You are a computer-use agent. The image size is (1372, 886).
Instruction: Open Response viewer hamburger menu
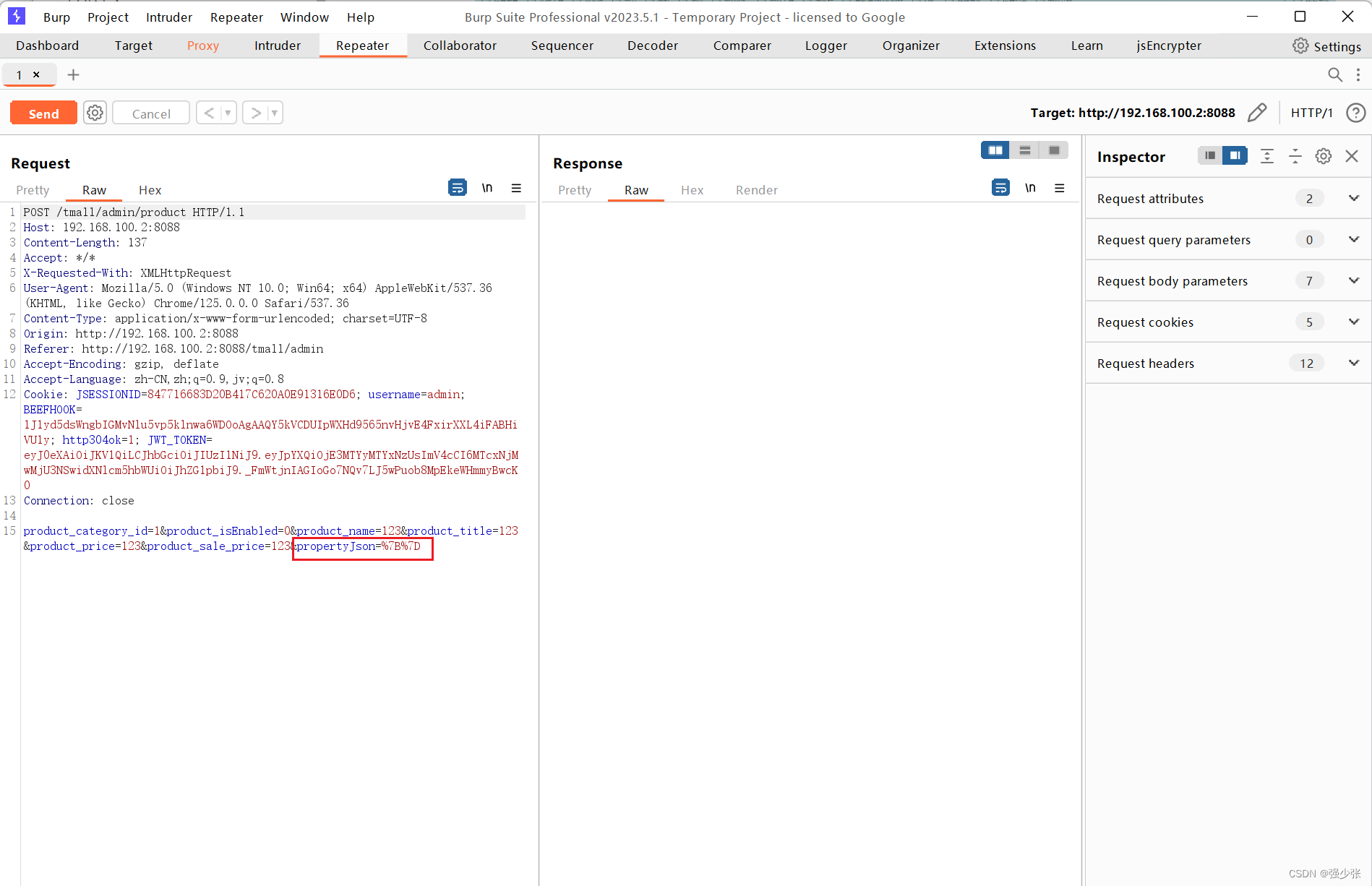point(1060,188)
